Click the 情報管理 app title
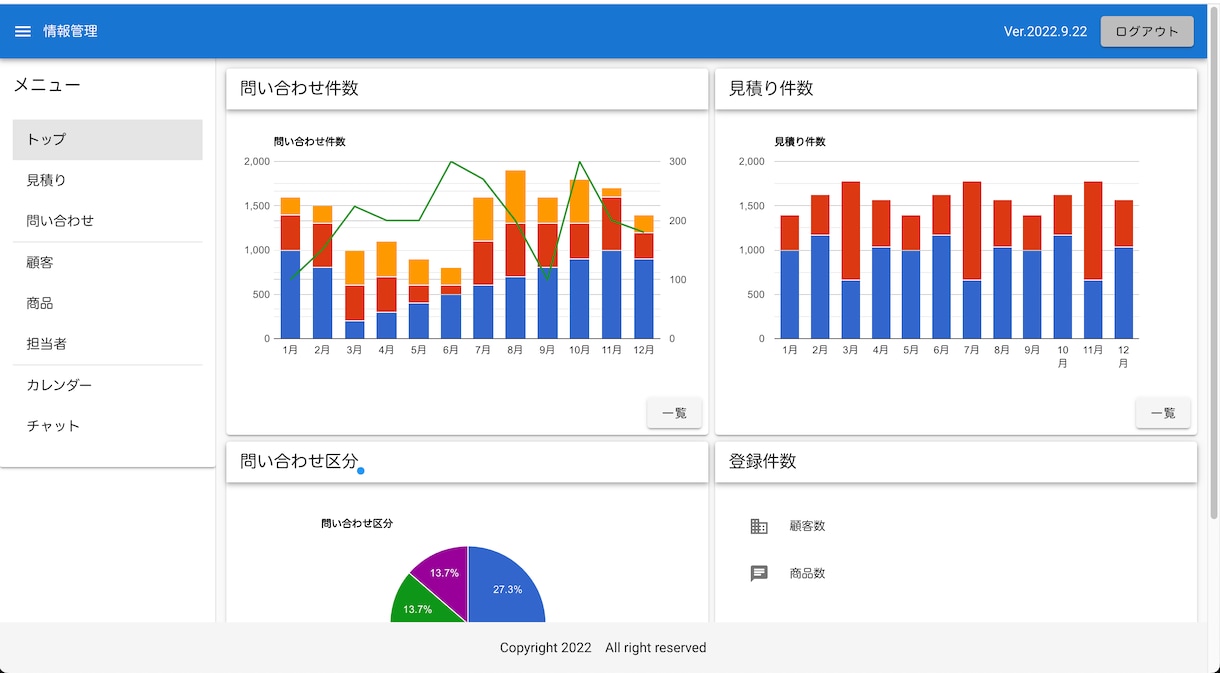This screenshot has width=1220, height=673. click(x=70, y=32)
